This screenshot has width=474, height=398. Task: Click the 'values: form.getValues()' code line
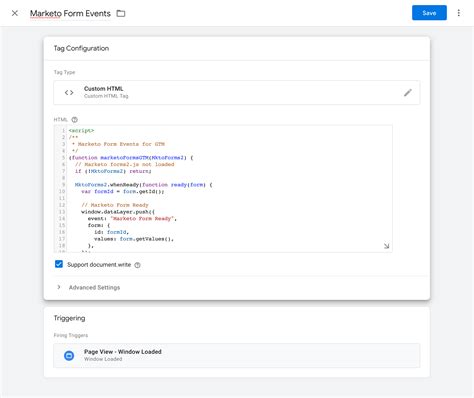(x=134, y=239)
